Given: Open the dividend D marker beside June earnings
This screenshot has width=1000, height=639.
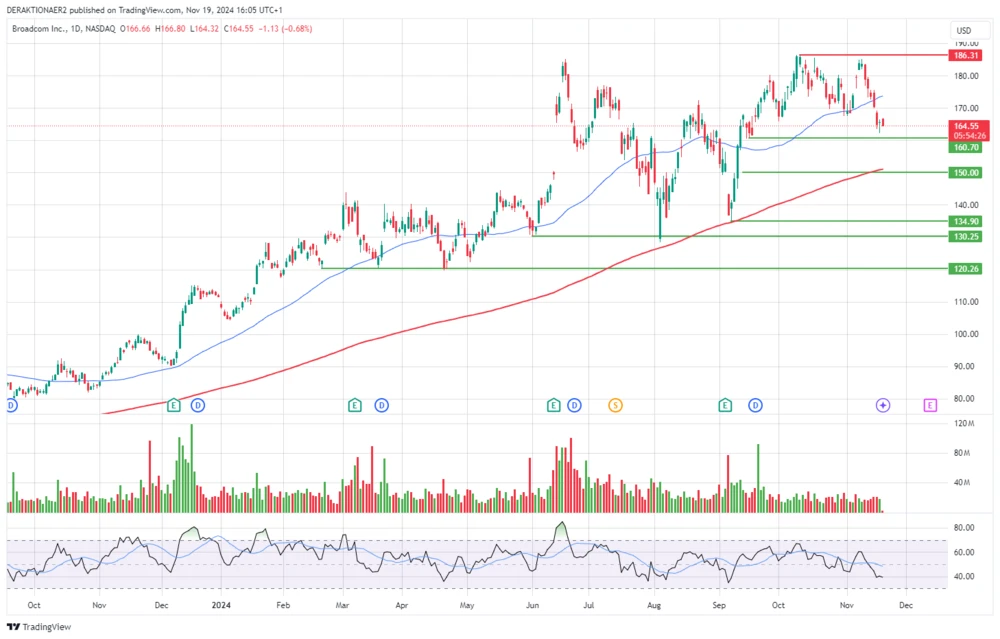Looking at the screenshot, I should 573,406.
